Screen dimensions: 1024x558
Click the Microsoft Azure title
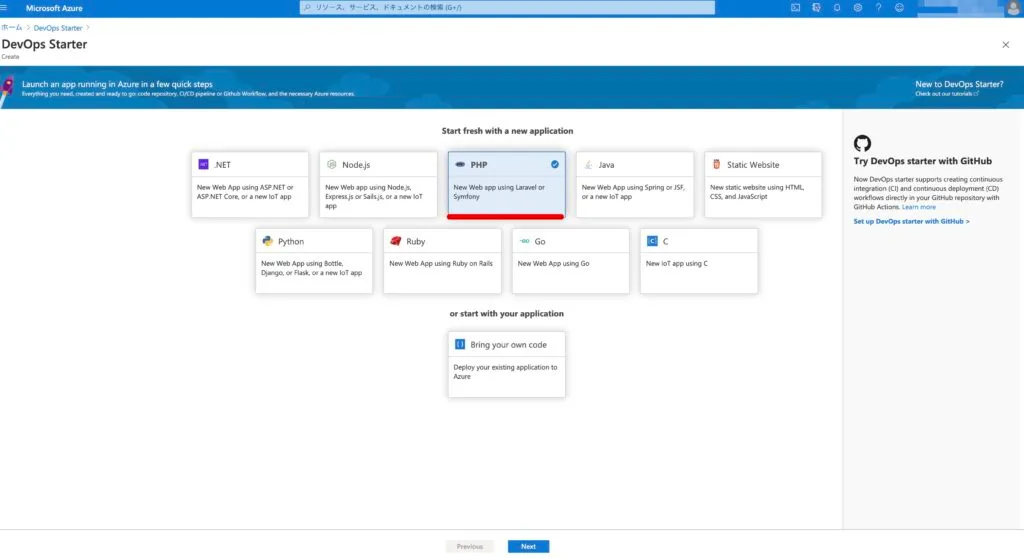pos(54,8)
